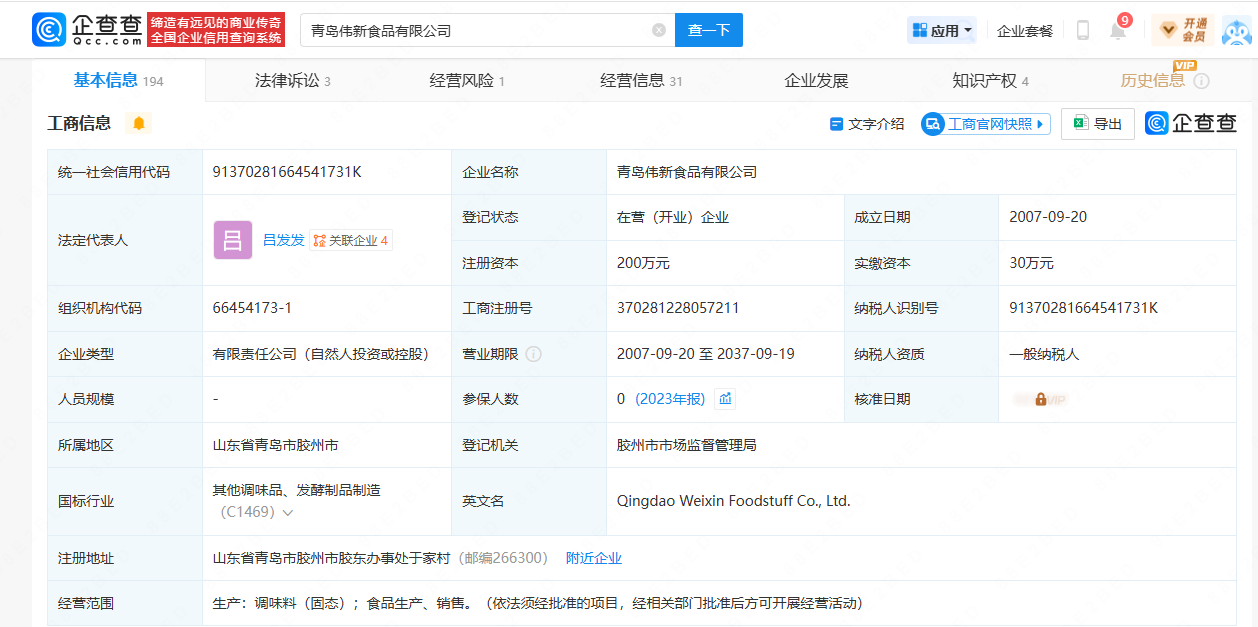Open the notification bell in the header

pos(1119,28)
